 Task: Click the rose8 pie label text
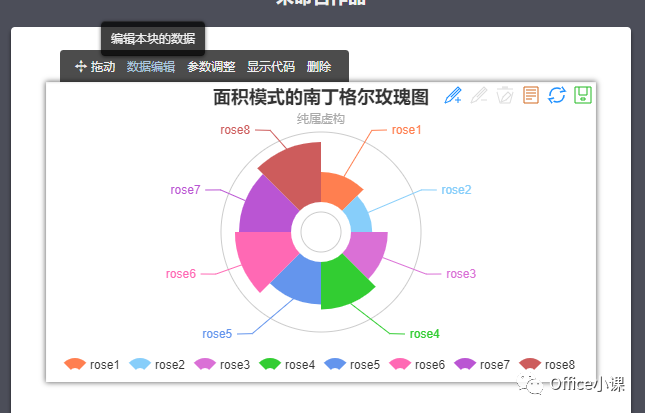(x=235, y=130)
